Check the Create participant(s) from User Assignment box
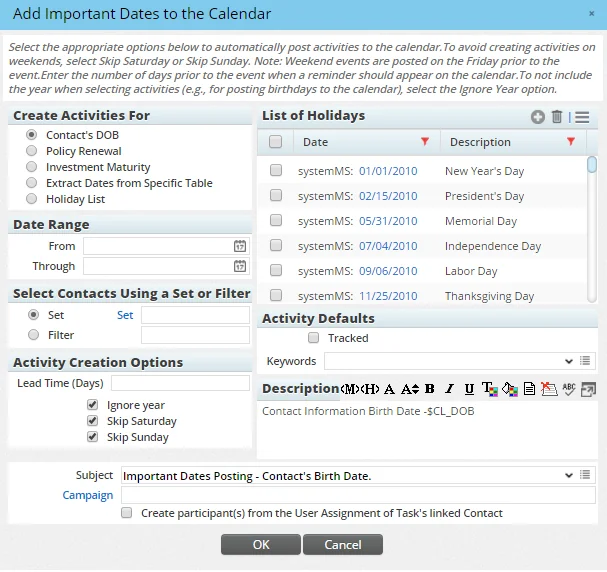The image size is (607, 572). click(x=126, y=513)
